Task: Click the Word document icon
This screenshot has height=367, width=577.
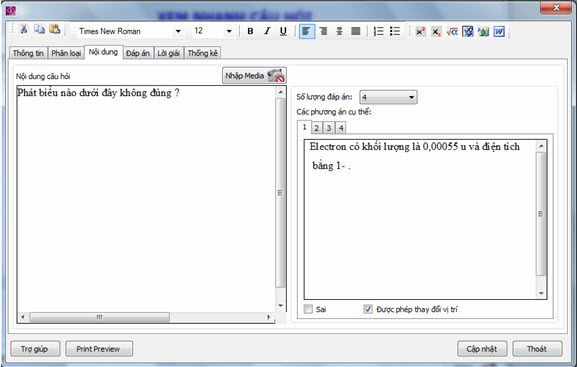Action: tap(499, 32)
